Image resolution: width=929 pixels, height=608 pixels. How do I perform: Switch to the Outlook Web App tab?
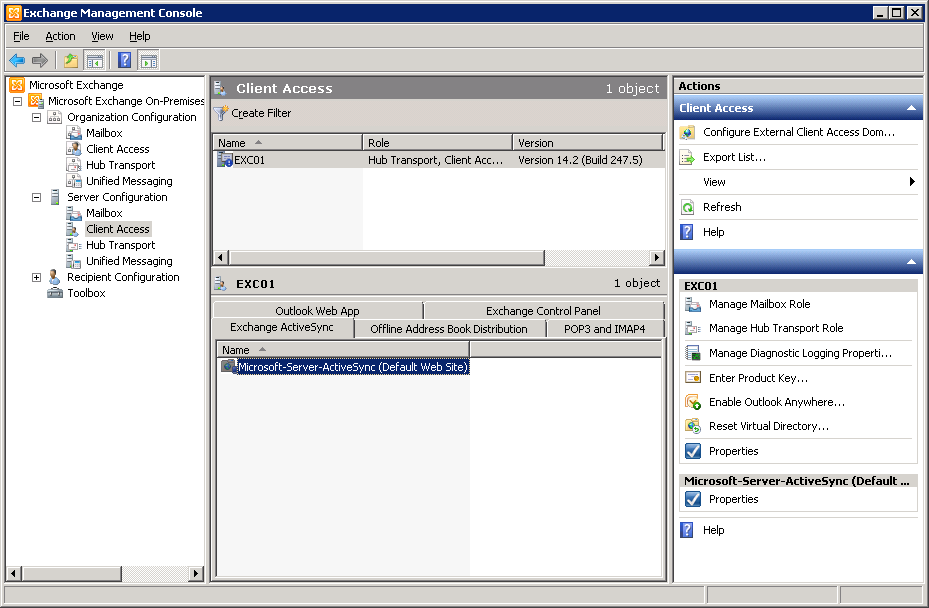pyautogui.click(x=318, y=311)
